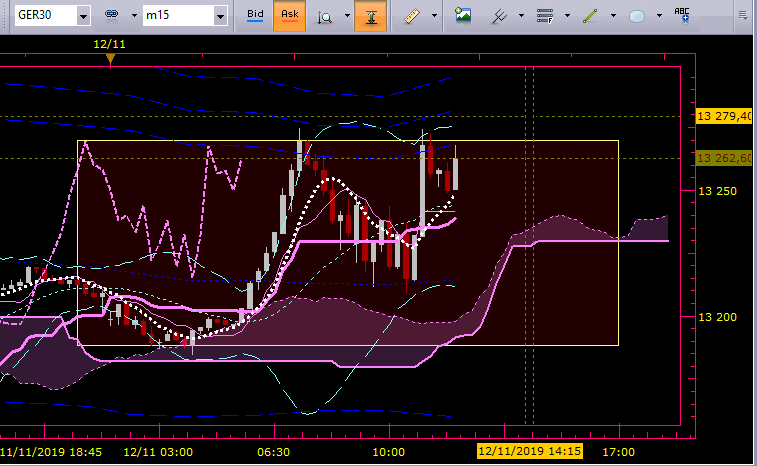The width and height of the screenshot is (757, 466).
Task: Open the Fibonacci levels tool
Action: (545, 16)
